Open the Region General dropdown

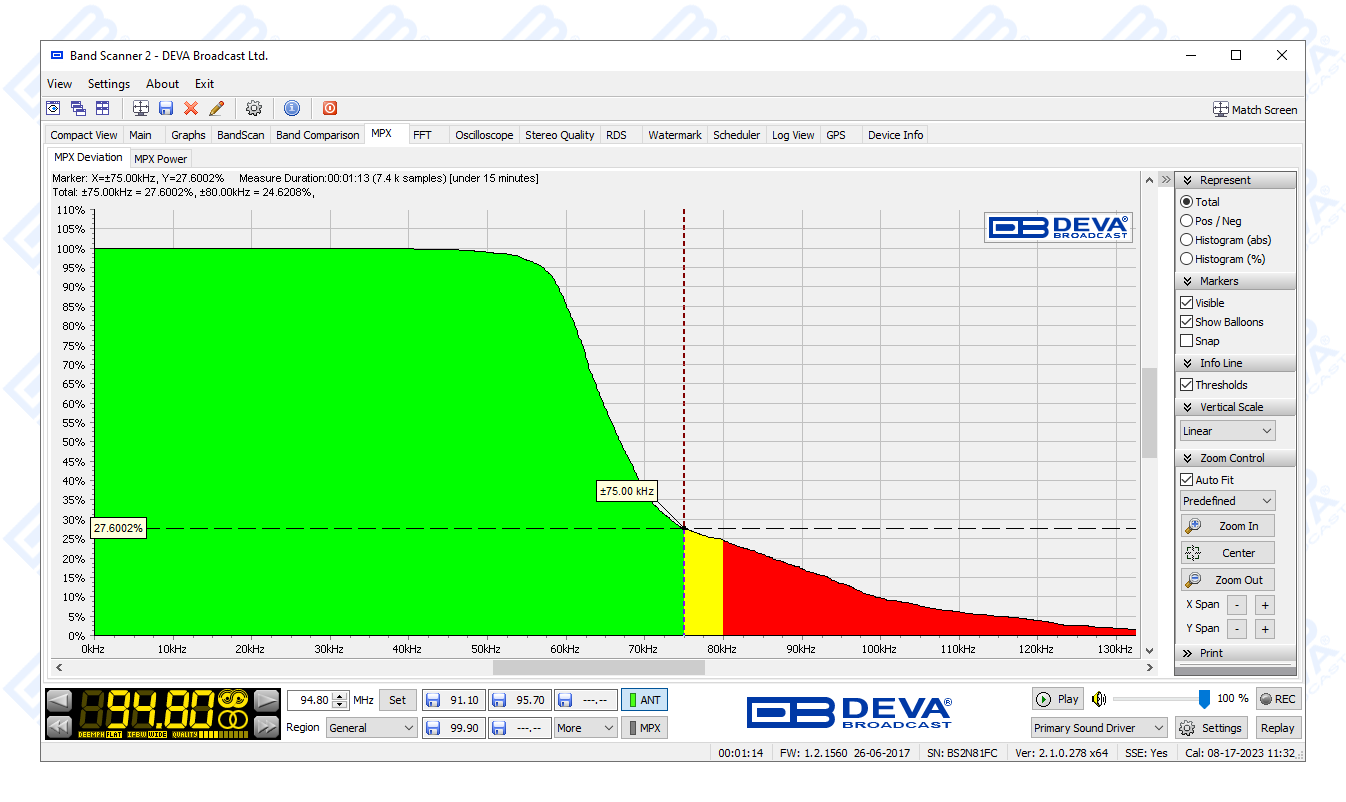(x=371, y=728)
